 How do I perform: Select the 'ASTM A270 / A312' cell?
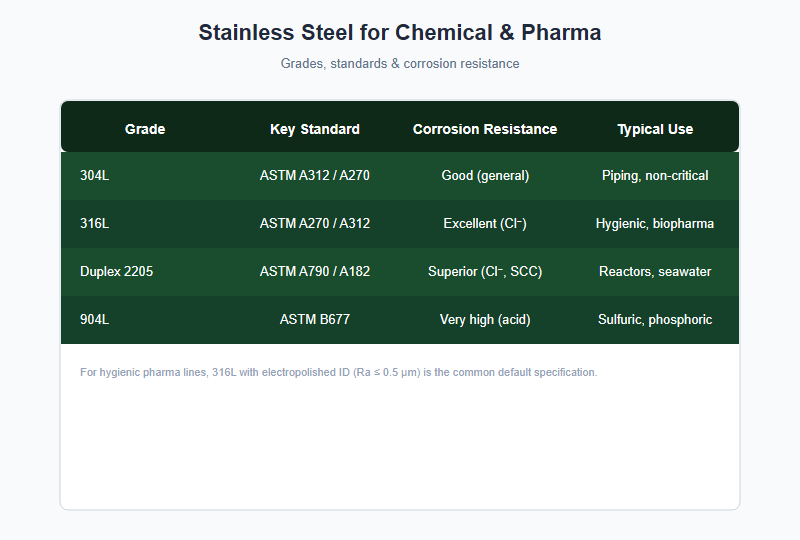pyautogui.click(x=315, y=224)
